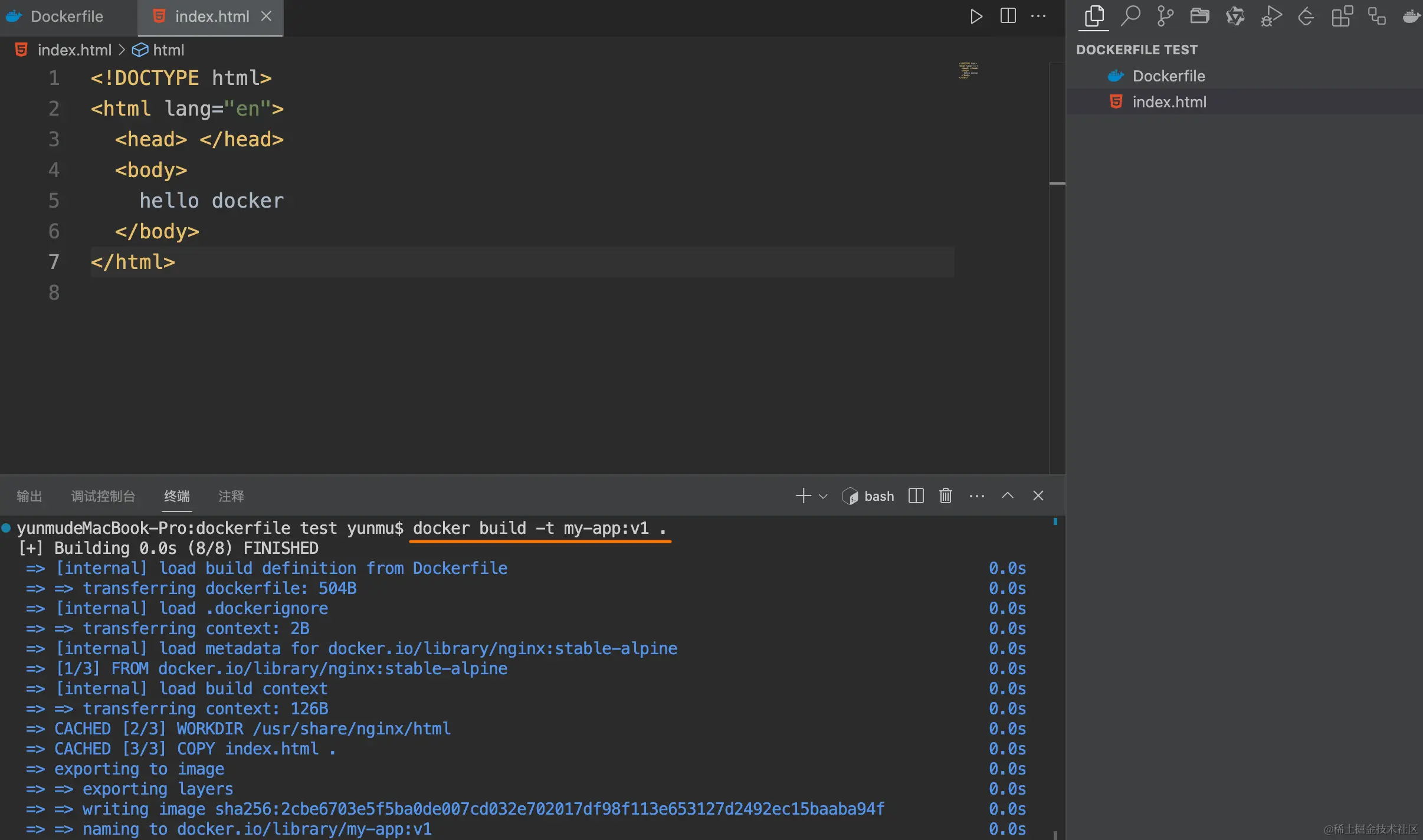The height and width of the screenshot is (840, 1423).
Task: Open the Docker whale view icon
Action: tap(1412, 16)
